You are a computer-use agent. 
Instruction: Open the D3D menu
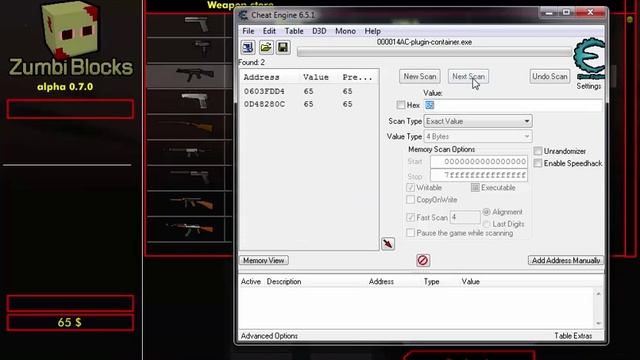(x=319, y=31)
